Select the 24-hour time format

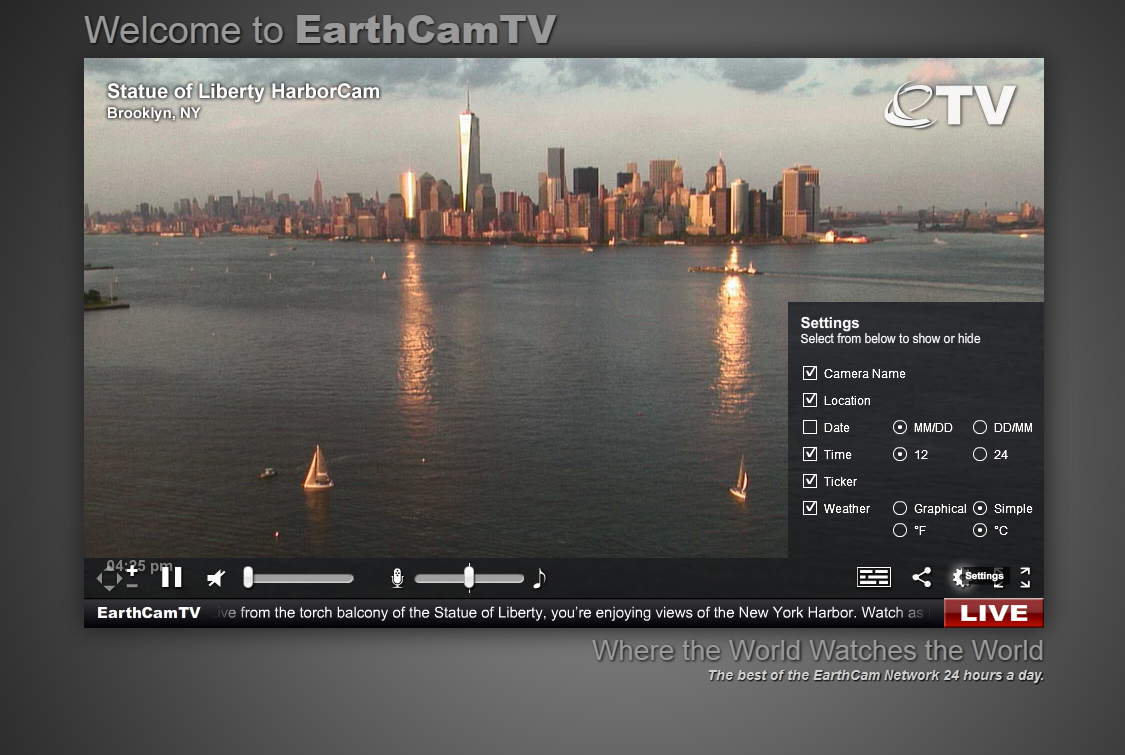(x=980, y=454)
